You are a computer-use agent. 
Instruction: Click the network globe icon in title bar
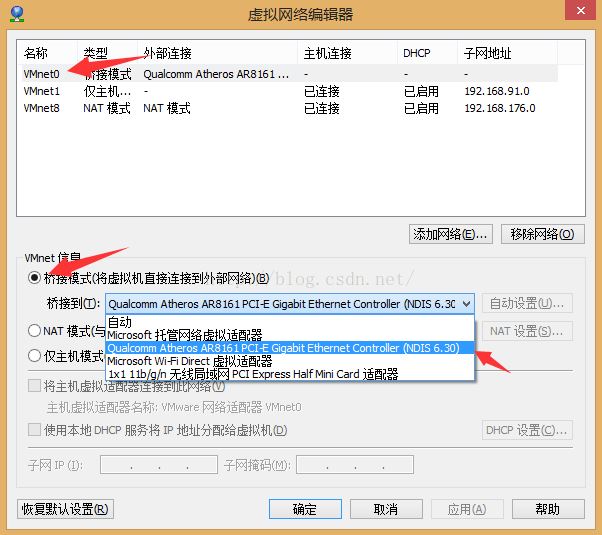click(x=17, y=14)
